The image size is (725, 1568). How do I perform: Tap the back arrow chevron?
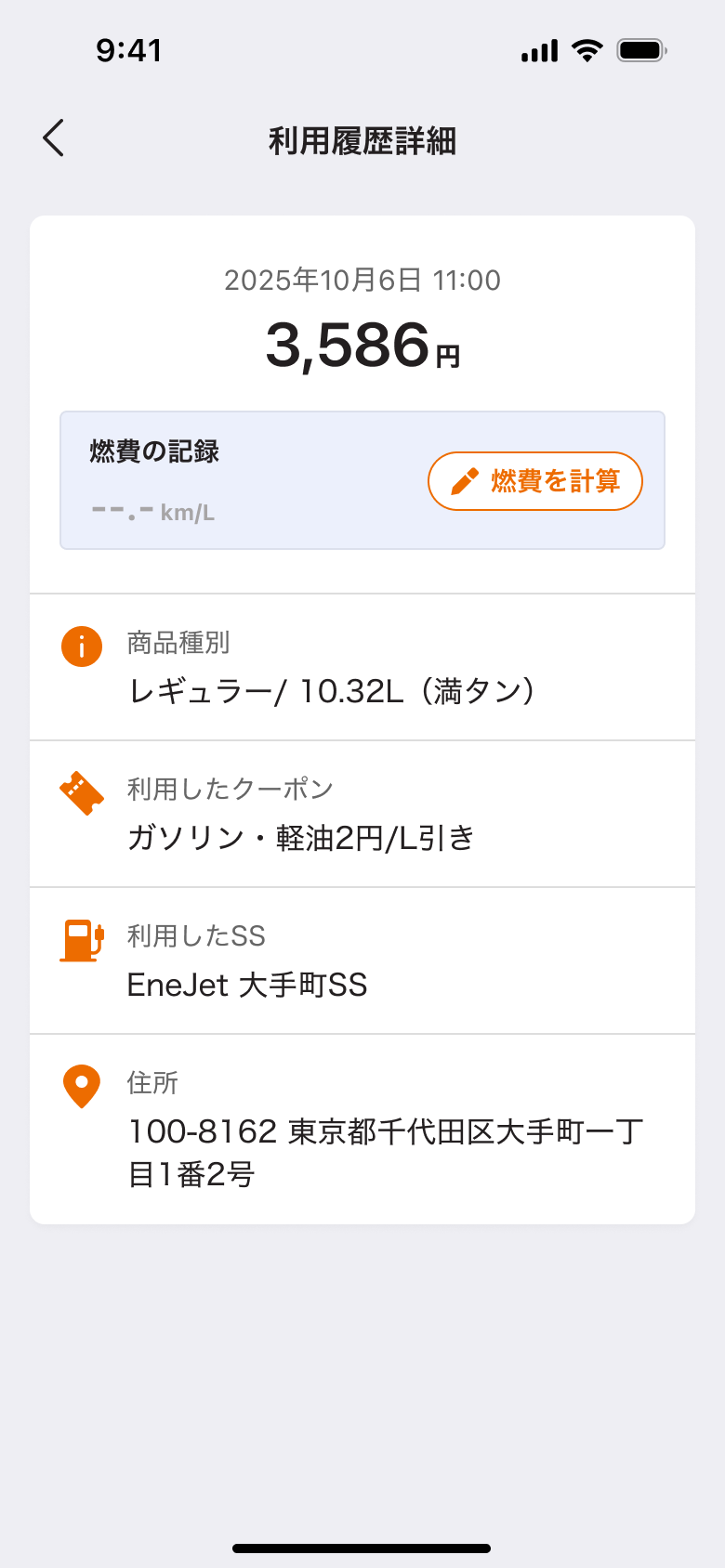(x=54, y=138)
